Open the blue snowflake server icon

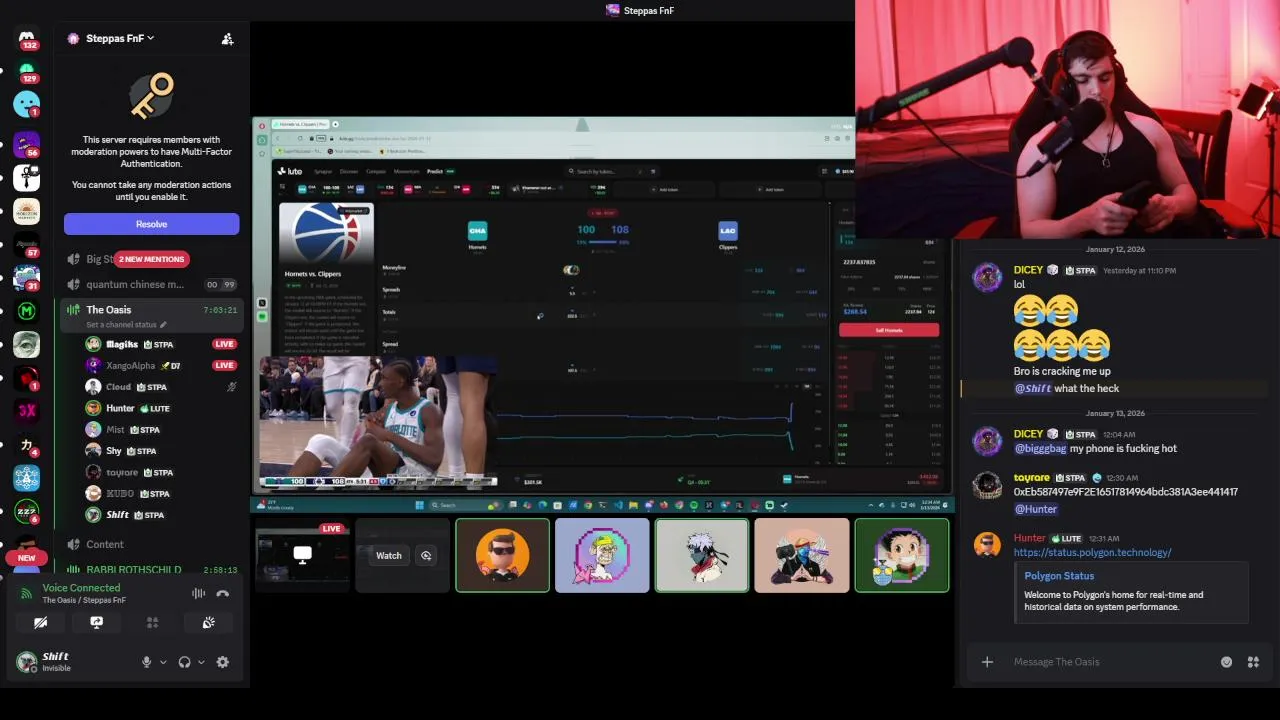27,477
